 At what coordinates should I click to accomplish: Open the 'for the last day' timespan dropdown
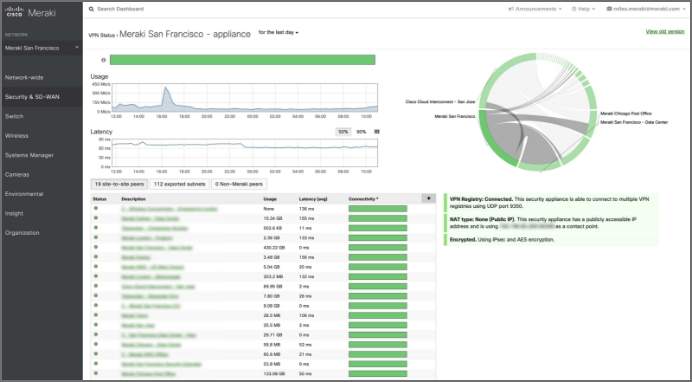click(278, 32)
